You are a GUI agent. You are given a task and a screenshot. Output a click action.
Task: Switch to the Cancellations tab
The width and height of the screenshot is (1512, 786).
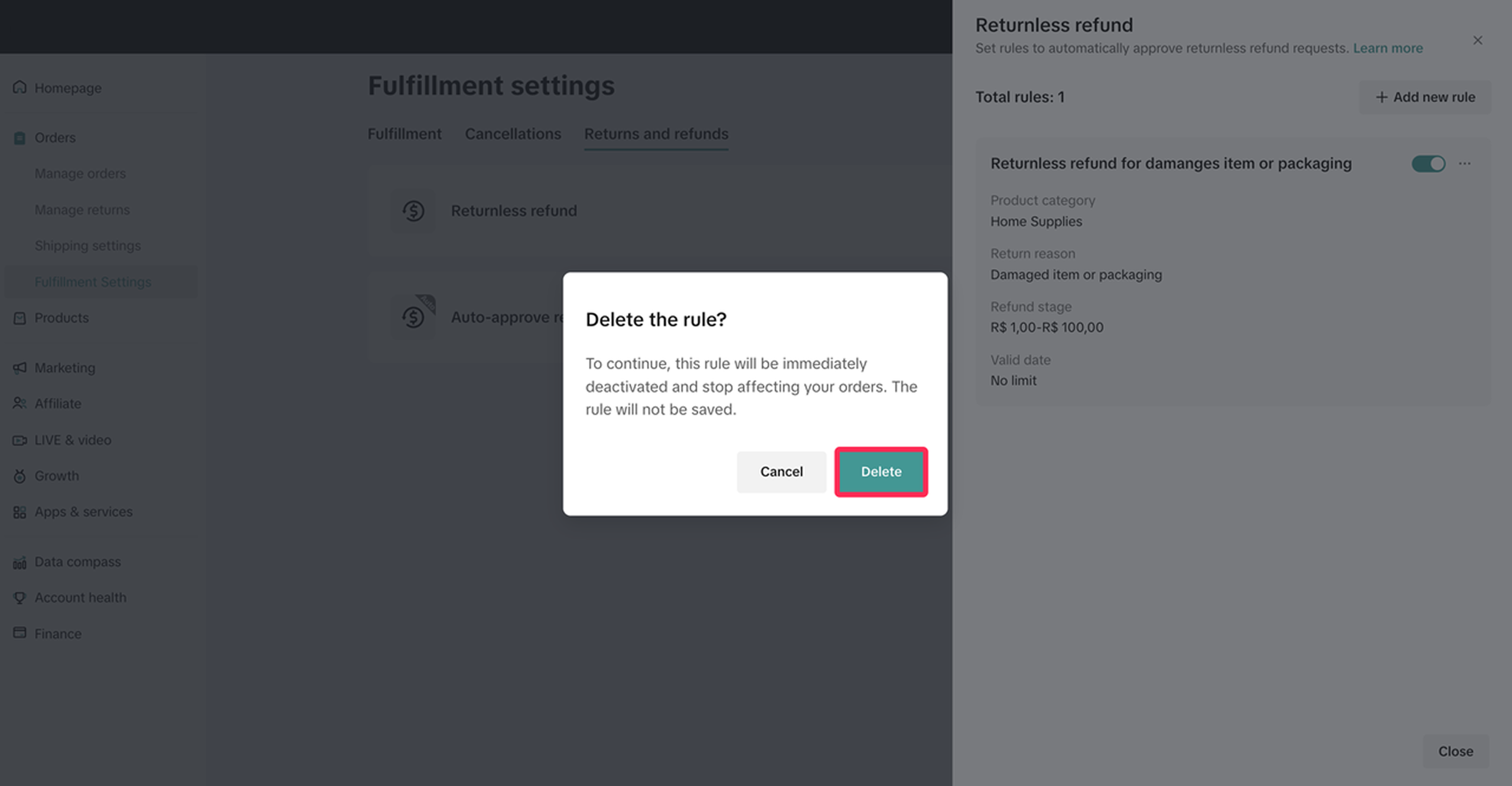pyautogui.click(x=513, y=134)
